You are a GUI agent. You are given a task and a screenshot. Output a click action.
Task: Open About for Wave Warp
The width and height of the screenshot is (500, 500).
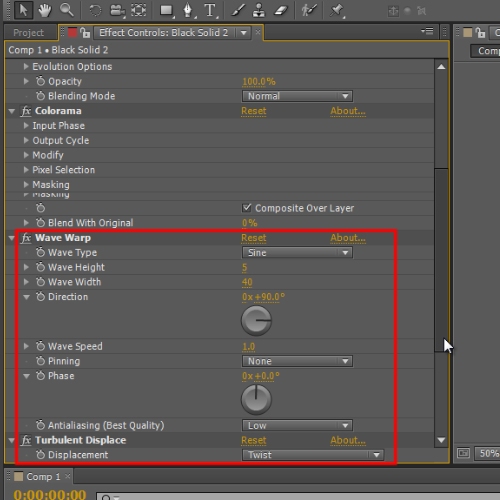pos(348,238)
